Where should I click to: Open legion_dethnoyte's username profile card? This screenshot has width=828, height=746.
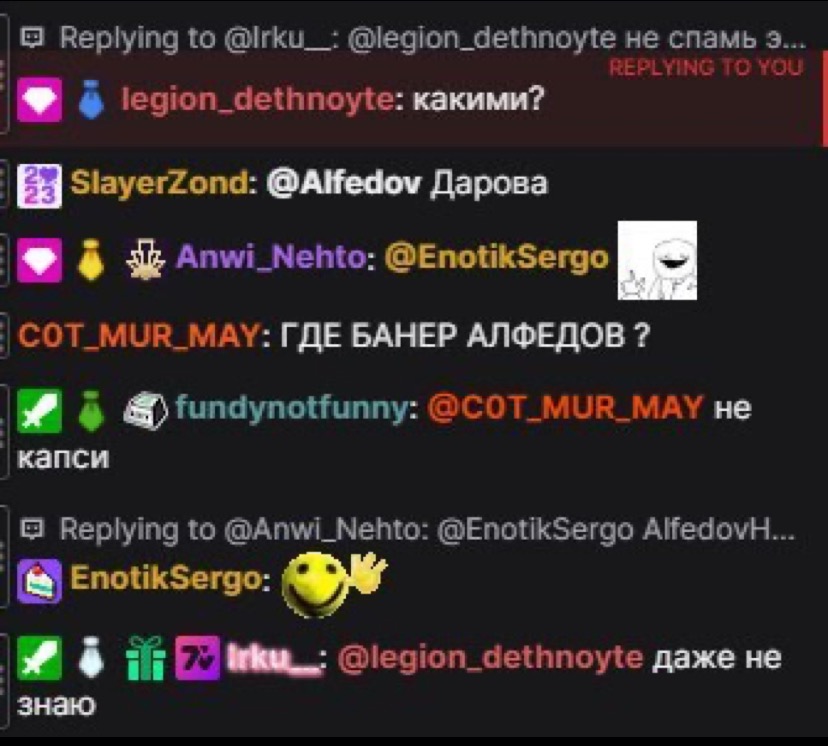[x=257, y=99]
